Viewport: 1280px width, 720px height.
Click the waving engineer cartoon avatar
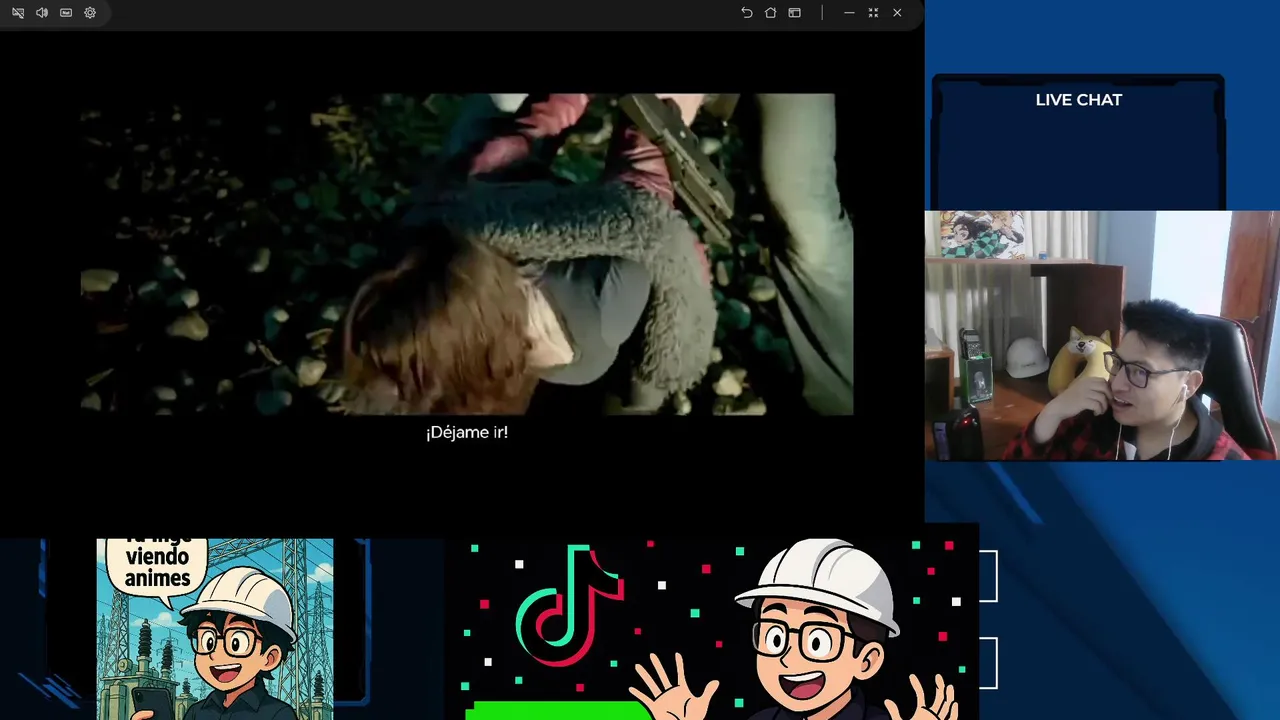(798, 630)
